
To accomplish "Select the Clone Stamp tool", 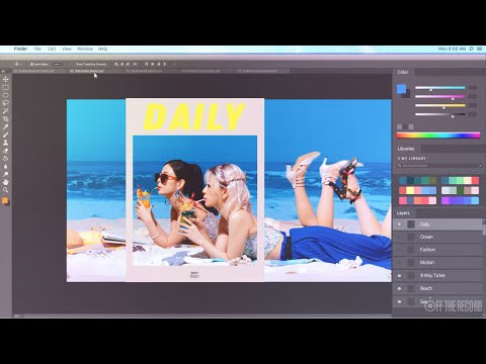I will click(5, 143).
